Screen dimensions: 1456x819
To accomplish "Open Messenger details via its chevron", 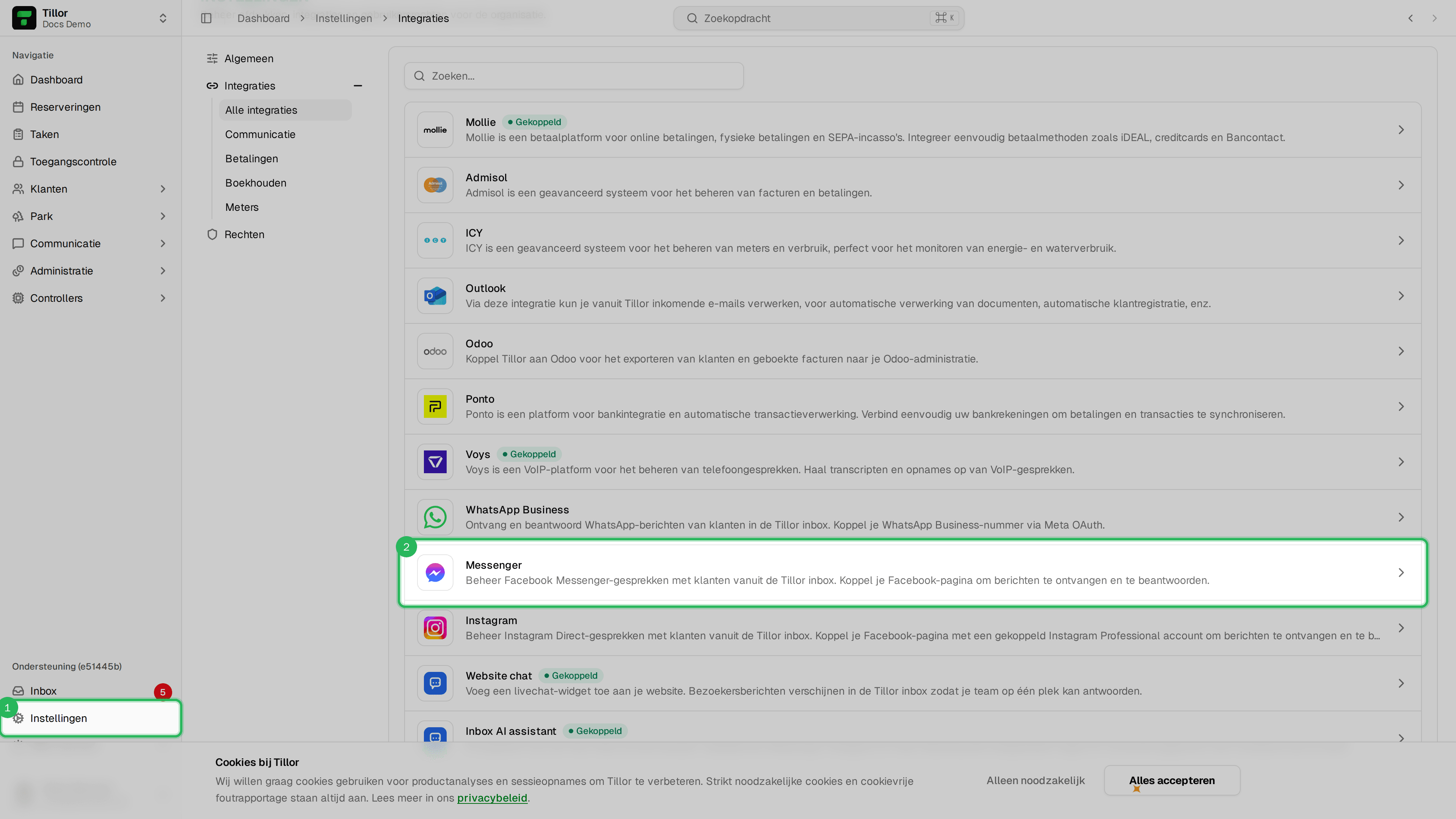I will pos(1401,573).
